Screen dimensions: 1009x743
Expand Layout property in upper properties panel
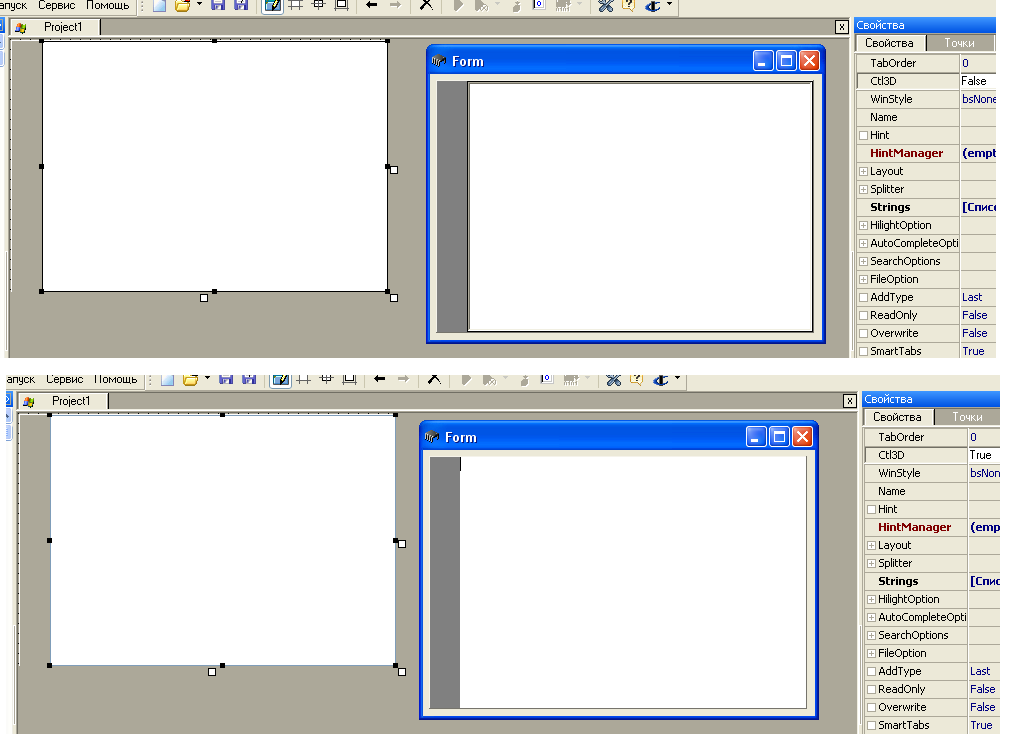coord(864,171)
